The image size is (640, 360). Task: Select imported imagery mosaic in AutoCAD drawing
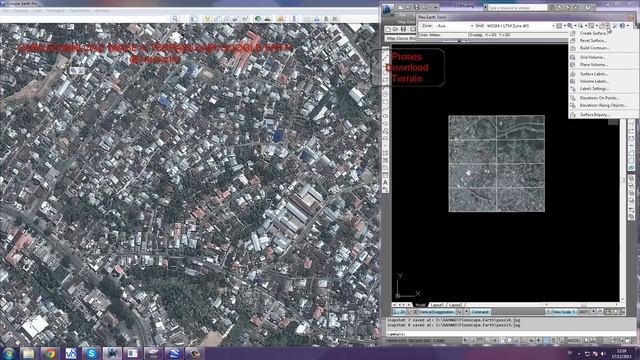(496, 164)
